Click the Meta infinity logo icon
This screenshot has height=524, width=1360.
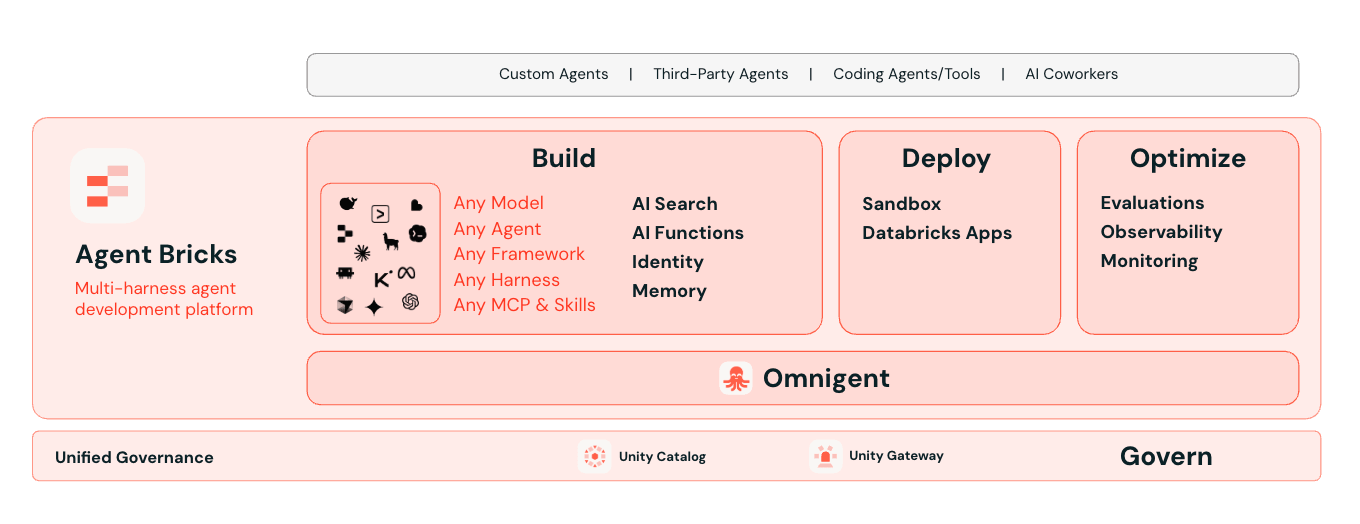(x=406, y=272)
